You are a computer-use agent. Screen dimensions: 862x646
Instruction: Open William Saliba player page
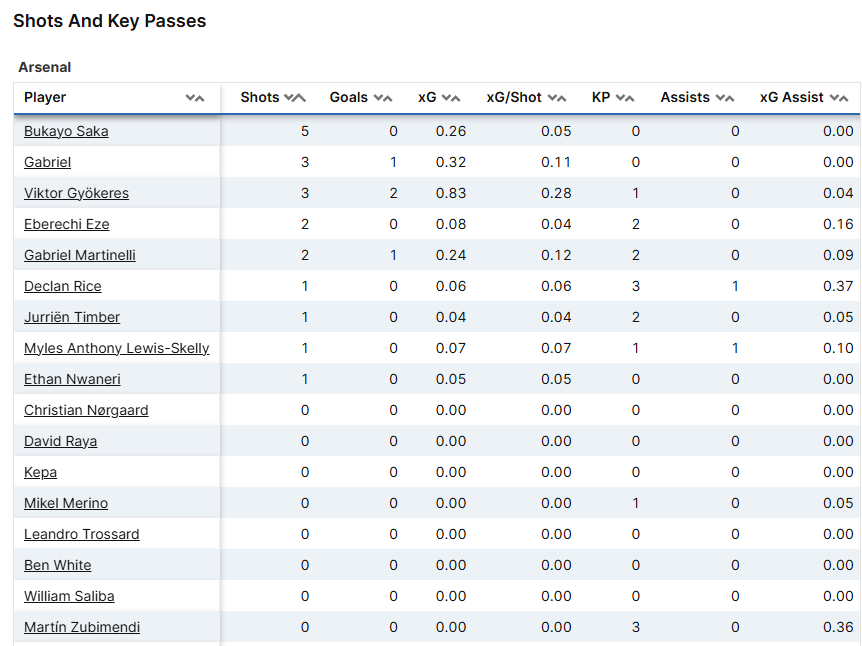[x=69, y=596]
